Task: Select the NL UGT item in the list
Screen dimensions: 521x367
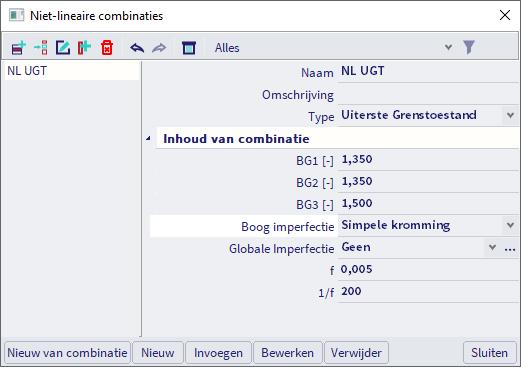Action: (72, 71)
